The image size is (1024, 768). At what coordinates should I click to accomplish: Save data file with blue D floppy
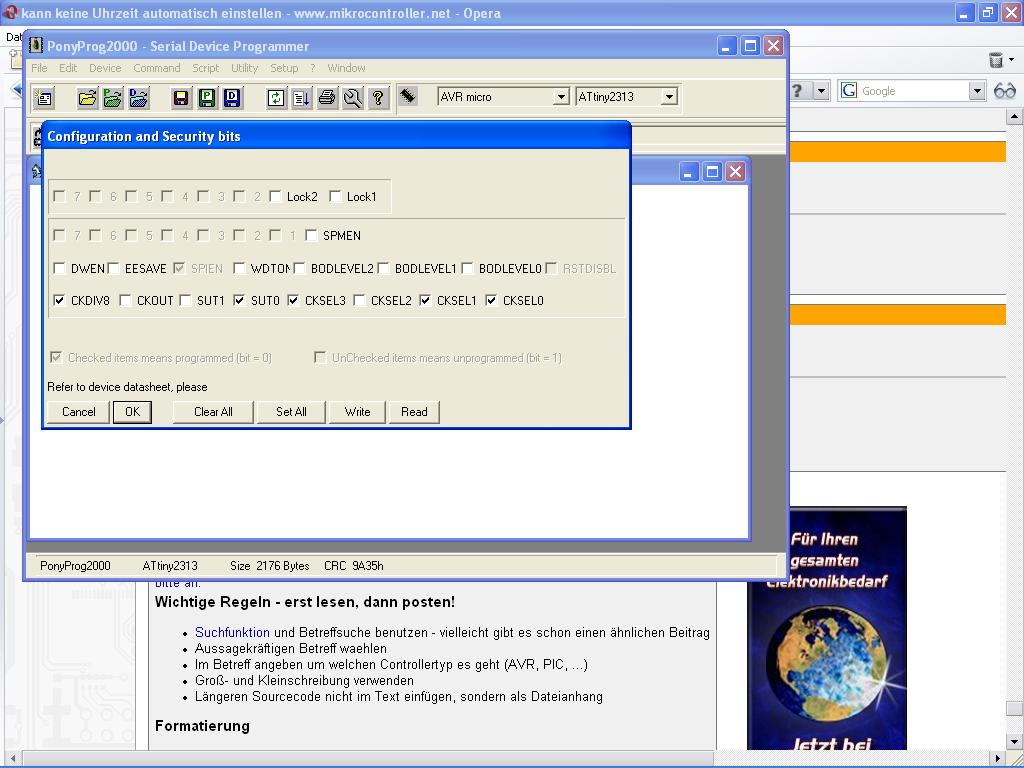pos(232,98)
